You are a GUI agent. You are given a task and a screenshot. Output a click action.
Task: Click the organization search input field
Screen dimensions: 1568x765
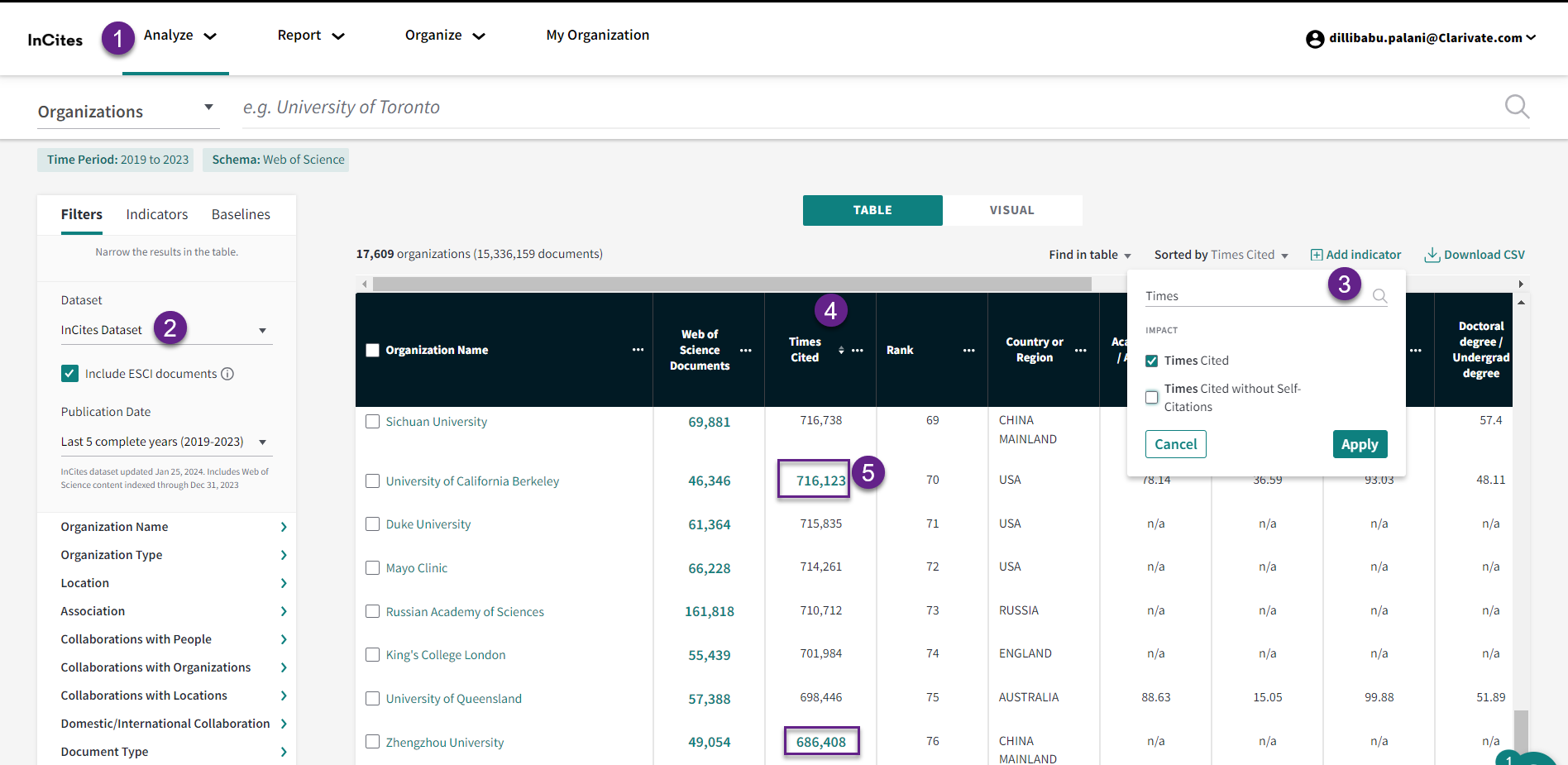pyautogui.click(x=868, y=108)
